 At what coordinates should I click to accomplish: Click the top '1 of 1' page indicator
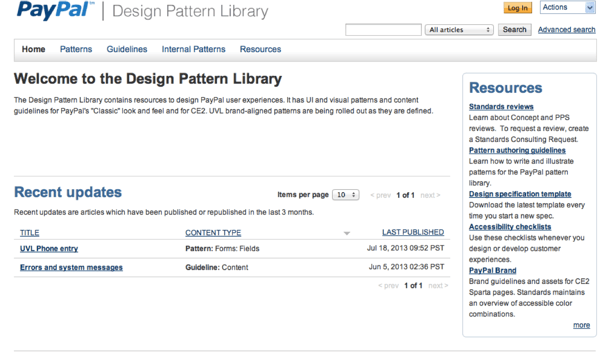tap(405, 195)
